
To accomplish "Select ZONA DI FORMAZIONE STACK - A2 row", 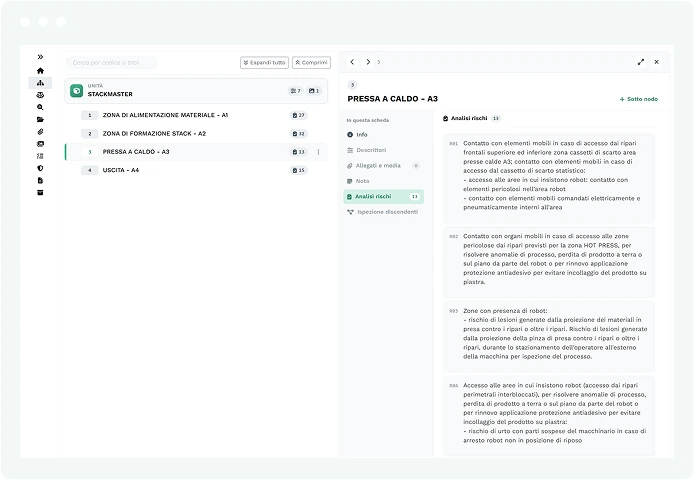I will (196, 133).
